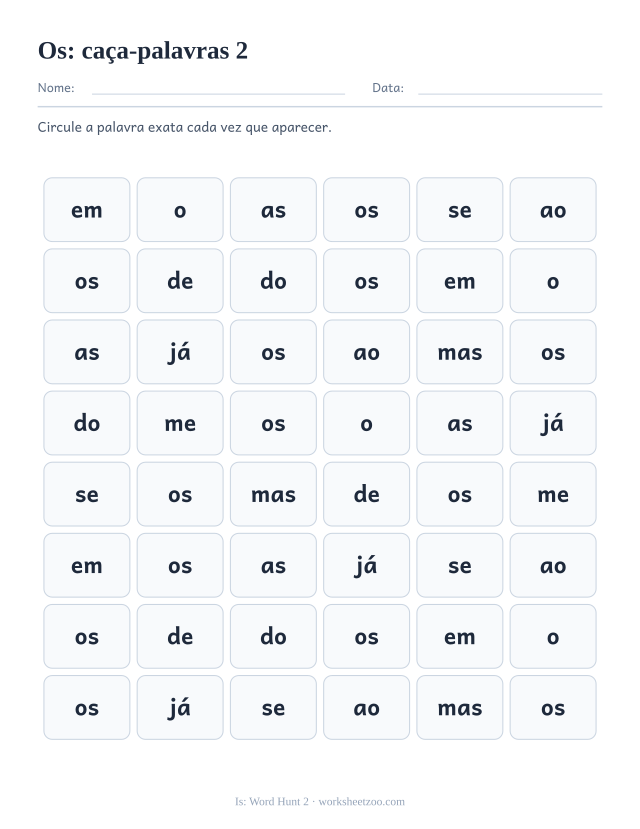Select the 'me' tile in row five
Screen dimensions: 640x829
point(553,494)
